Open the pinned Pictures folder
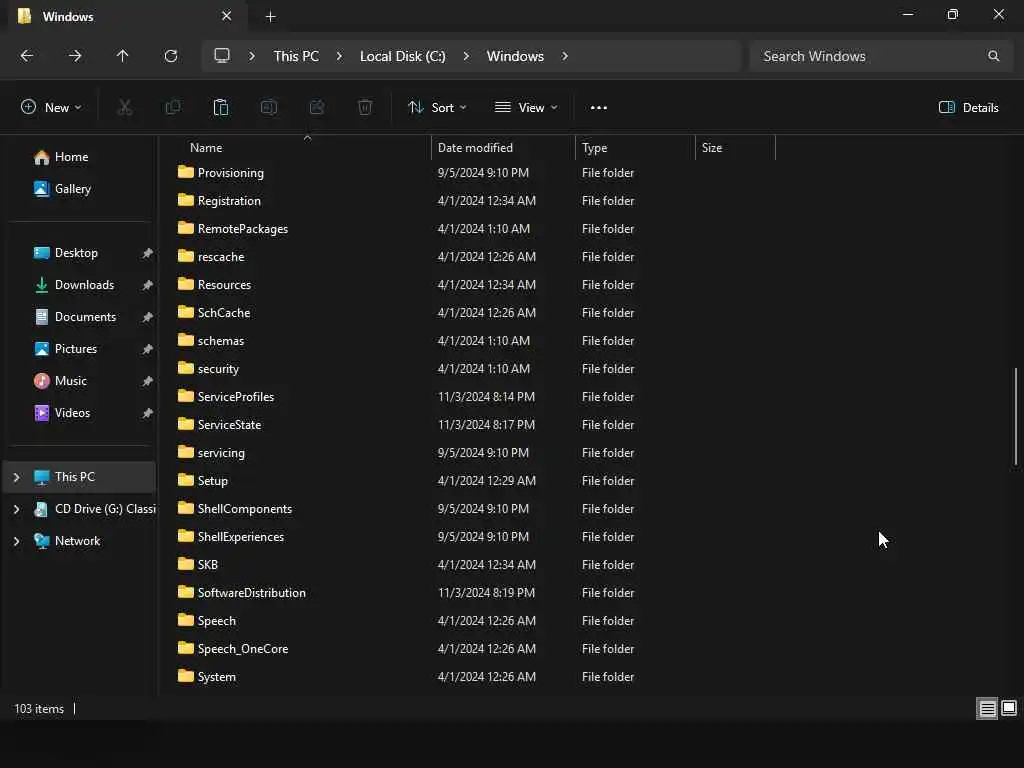 point(76,349)
